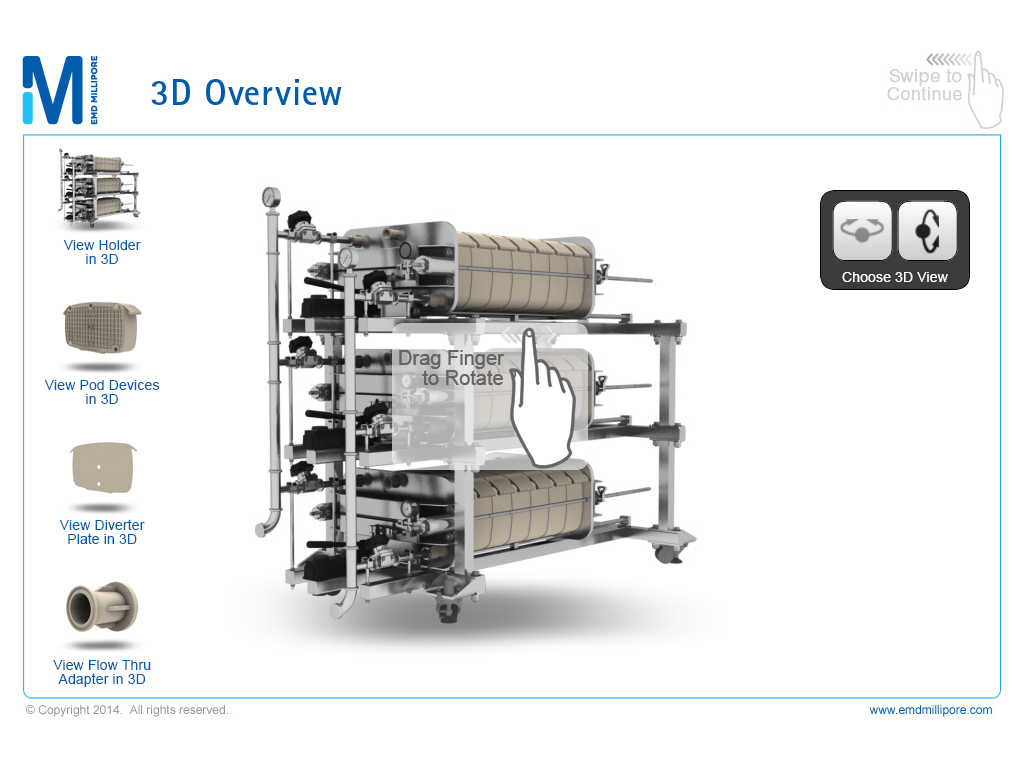Tap the Swipe to Continue hand icon
The width and height of the screenshot is (1024, 768).
point(986,90)
